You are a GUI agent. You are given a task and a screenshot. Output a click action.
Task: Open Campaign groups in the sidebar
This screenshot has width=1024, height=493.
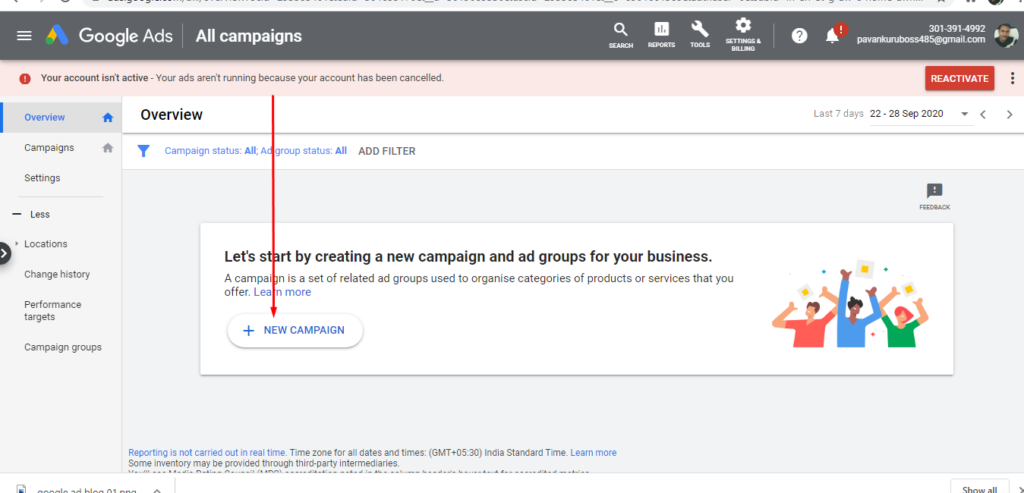pyautogui.click(x=63, y=347)
